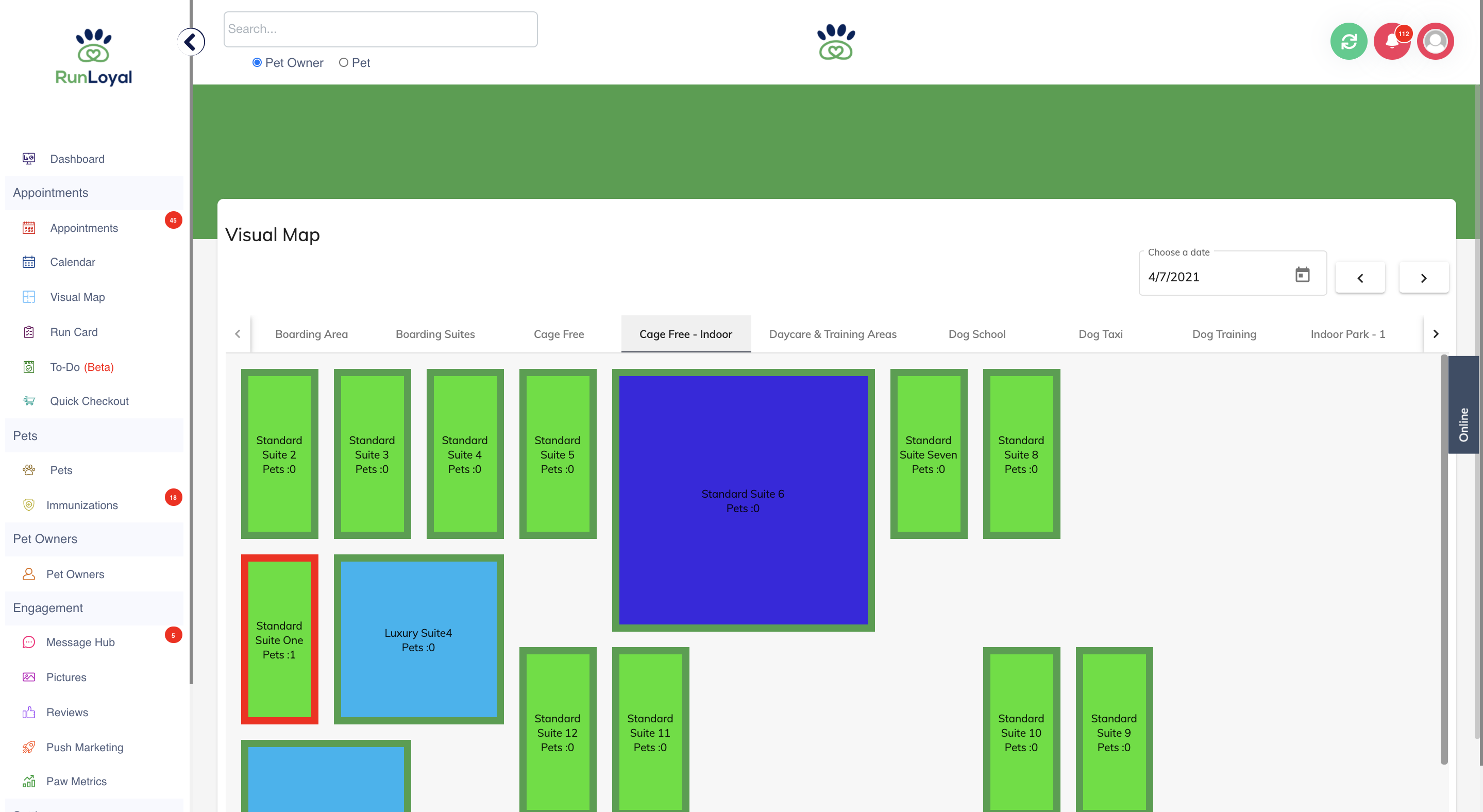
Task: Click the Quick Checkout cart icon
Action: (x=29, y=400)
